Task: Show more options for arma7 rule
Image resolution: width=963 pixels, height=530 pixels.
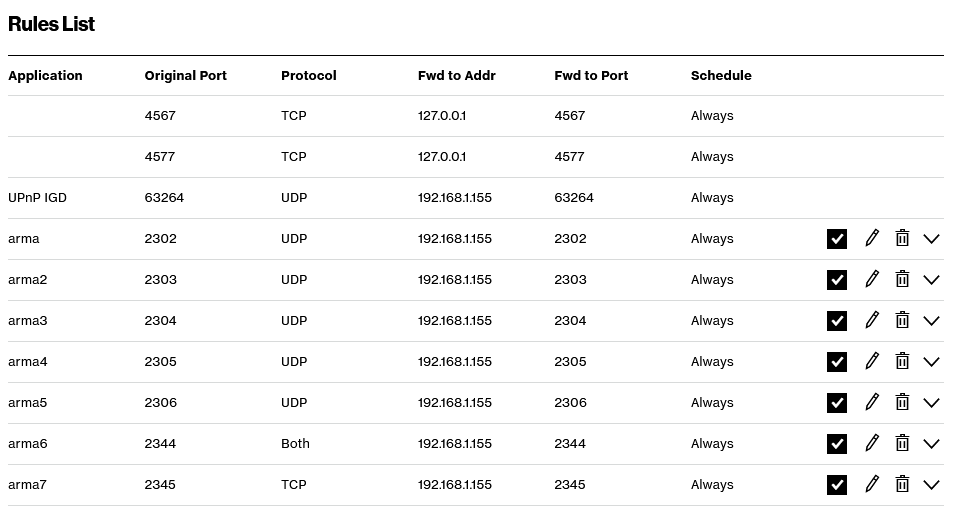Action: tap(931, 485)
